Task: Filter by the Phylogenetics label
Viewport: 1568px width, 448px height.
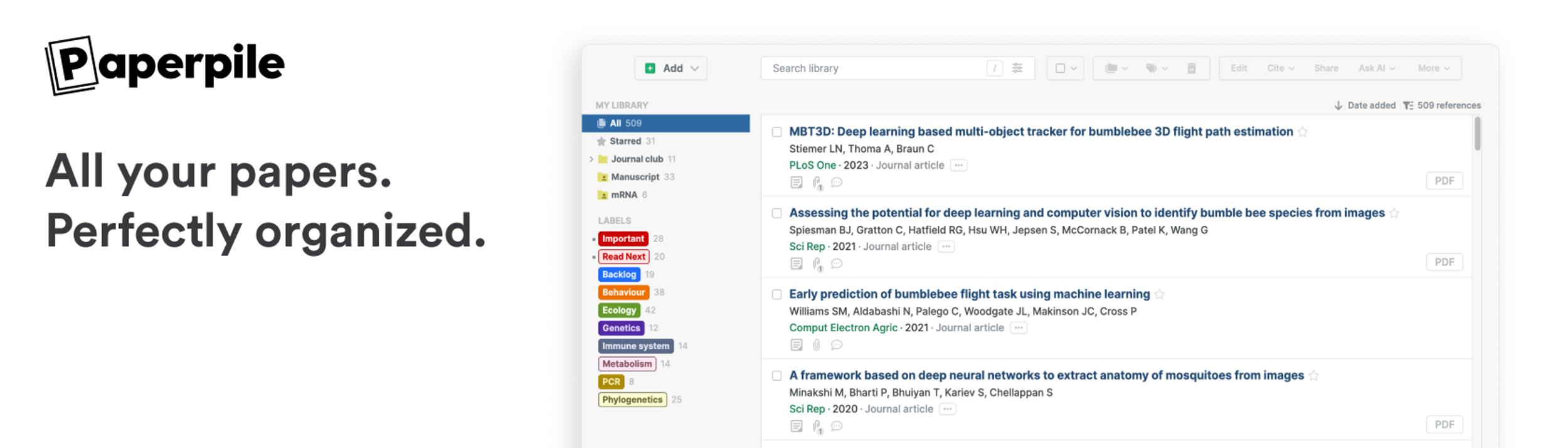Action: click(632, 400)
